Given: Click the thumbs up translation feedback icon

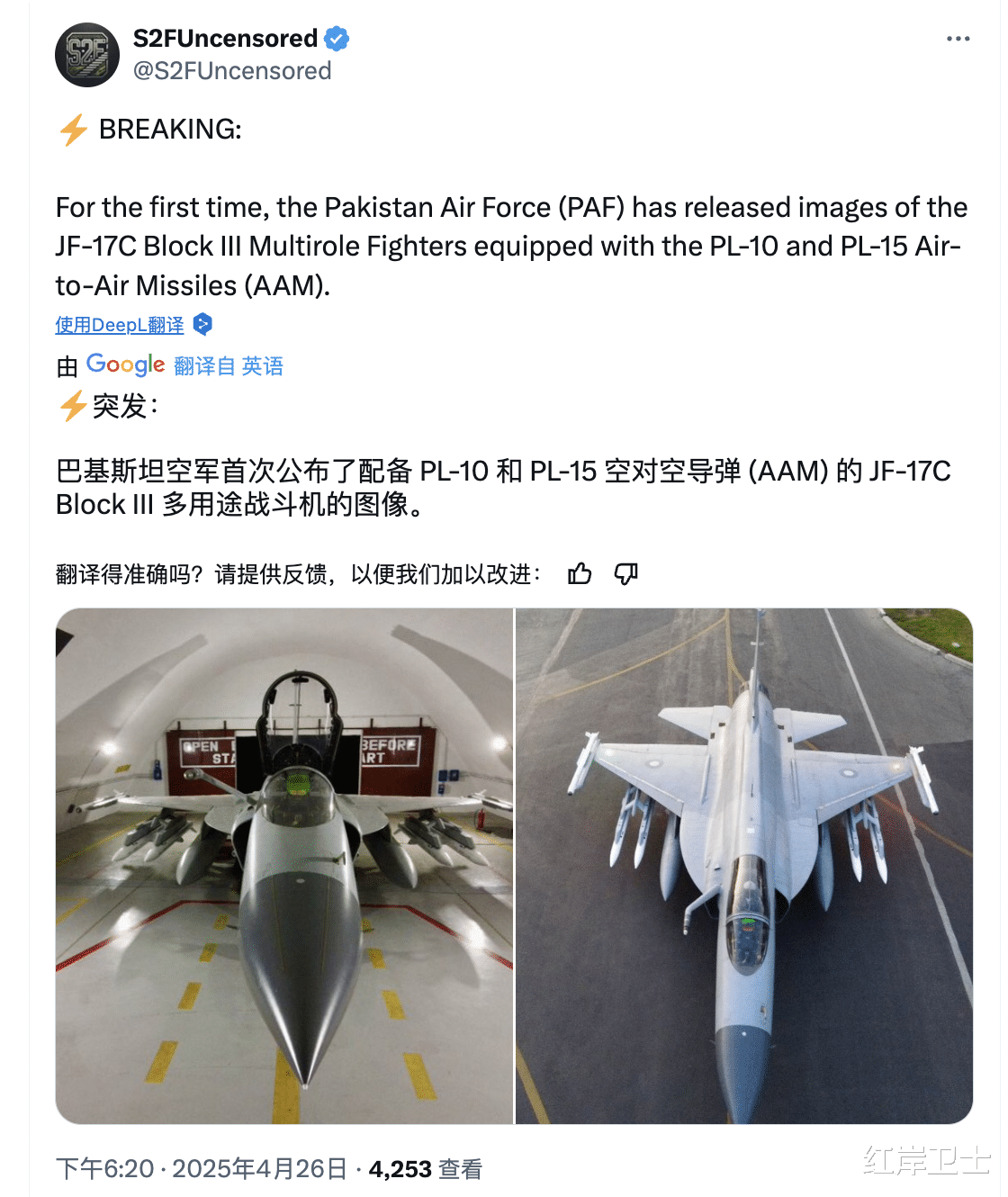Looking at the screenshot, I should (x=580, y=573).
